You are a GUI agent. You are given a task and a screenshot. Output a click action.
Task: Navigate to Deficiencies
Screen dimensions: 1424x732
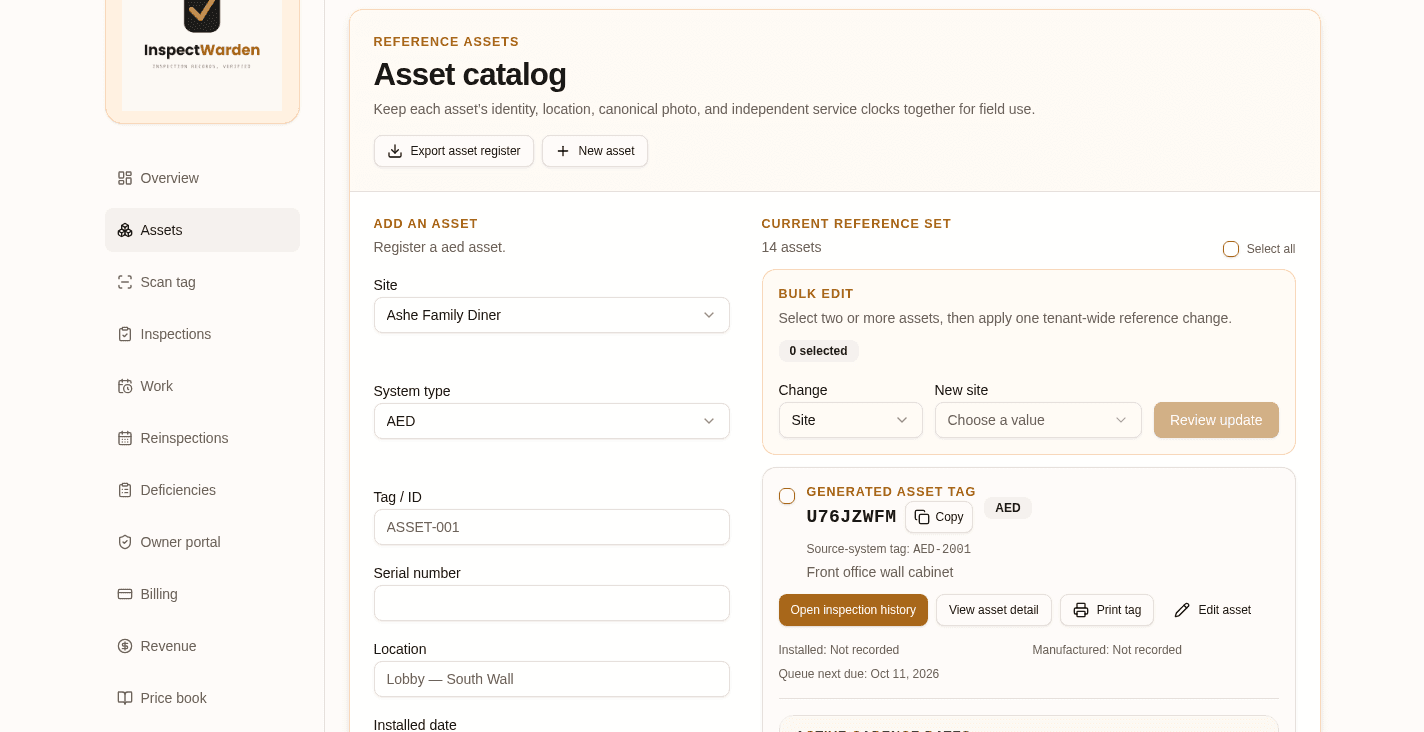[x=202, y=490]
